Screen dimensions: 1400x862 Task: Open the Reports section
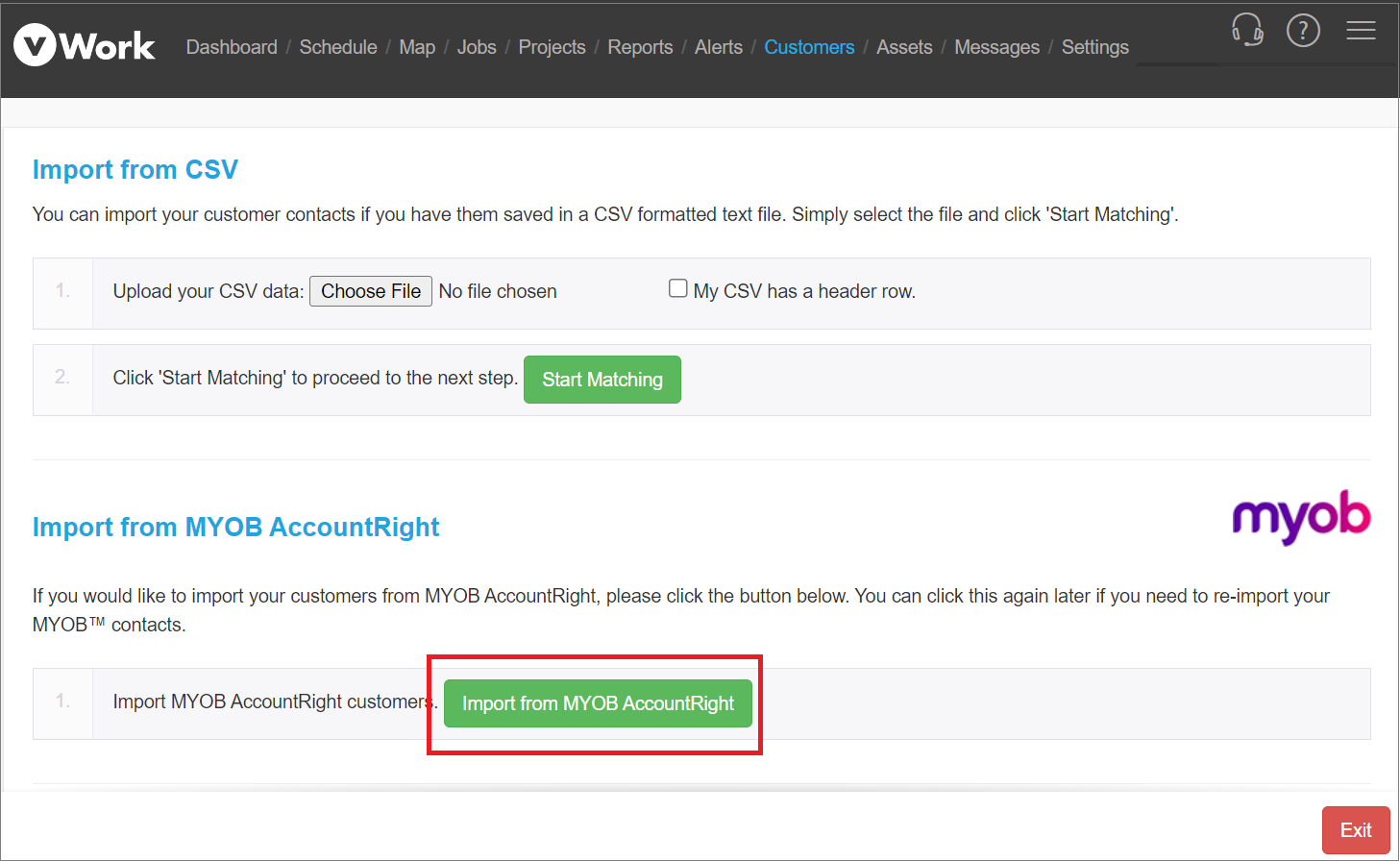[x=640, y=47]
